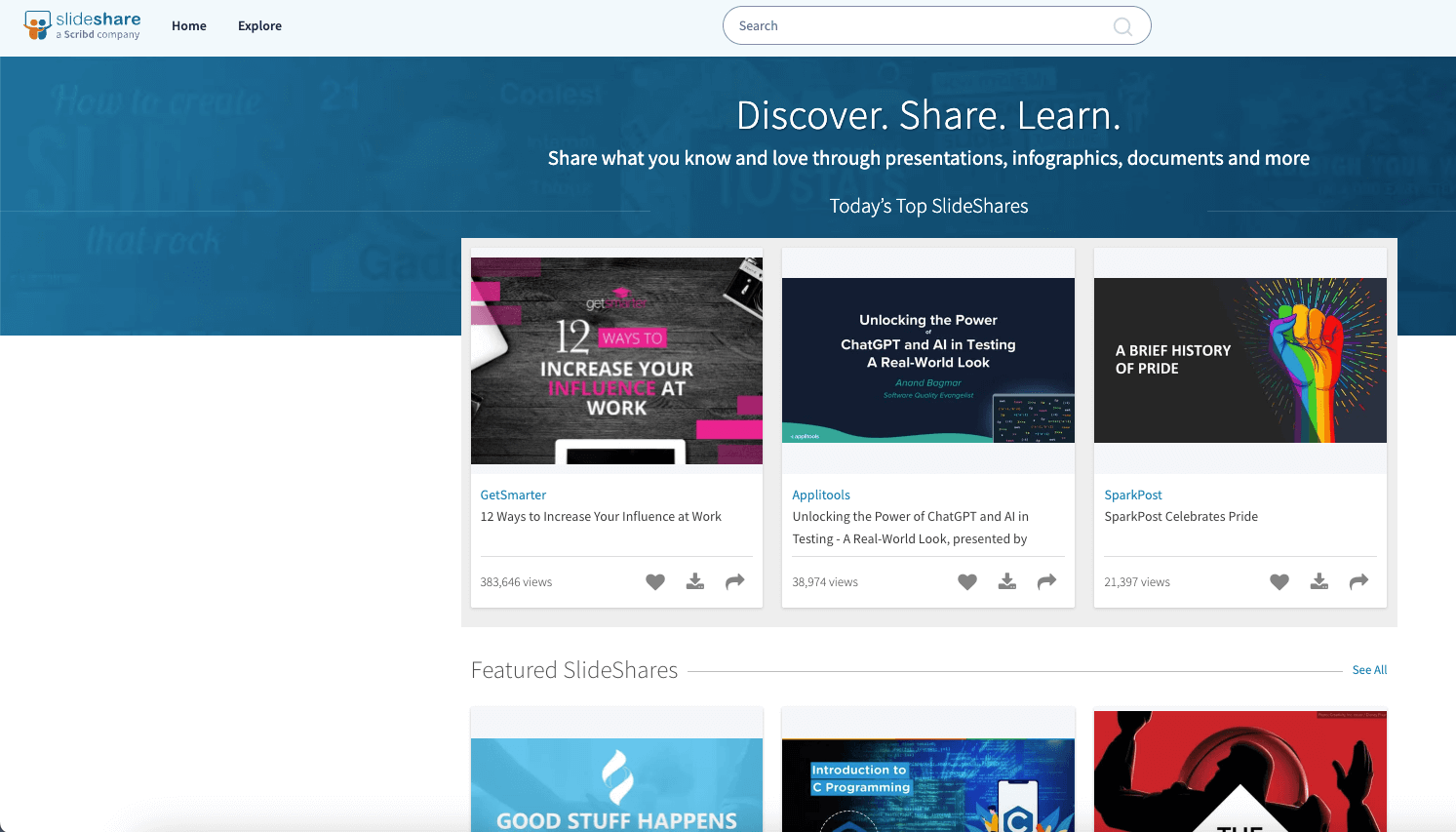Like the 12 Ways to Increase Your Influence slideshow

click(655, 582)
